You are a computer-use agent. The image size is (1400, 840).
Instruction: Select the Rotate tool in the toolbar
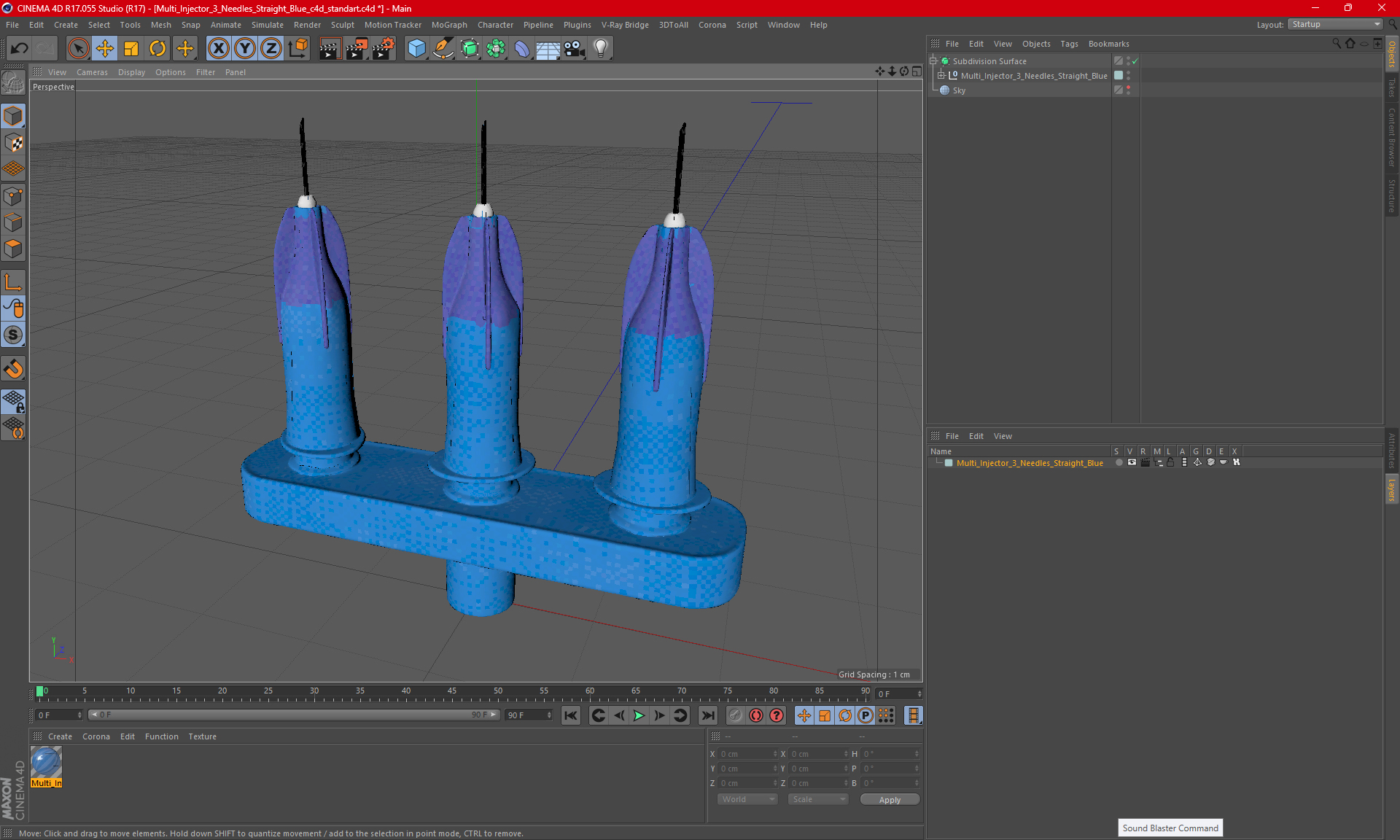click(157, 49)
